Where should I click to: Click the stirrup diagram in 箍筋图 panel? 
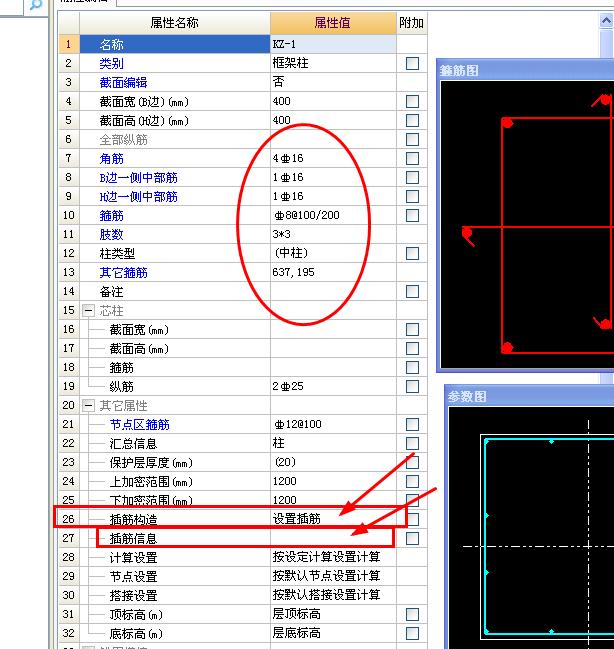[527, 224]
